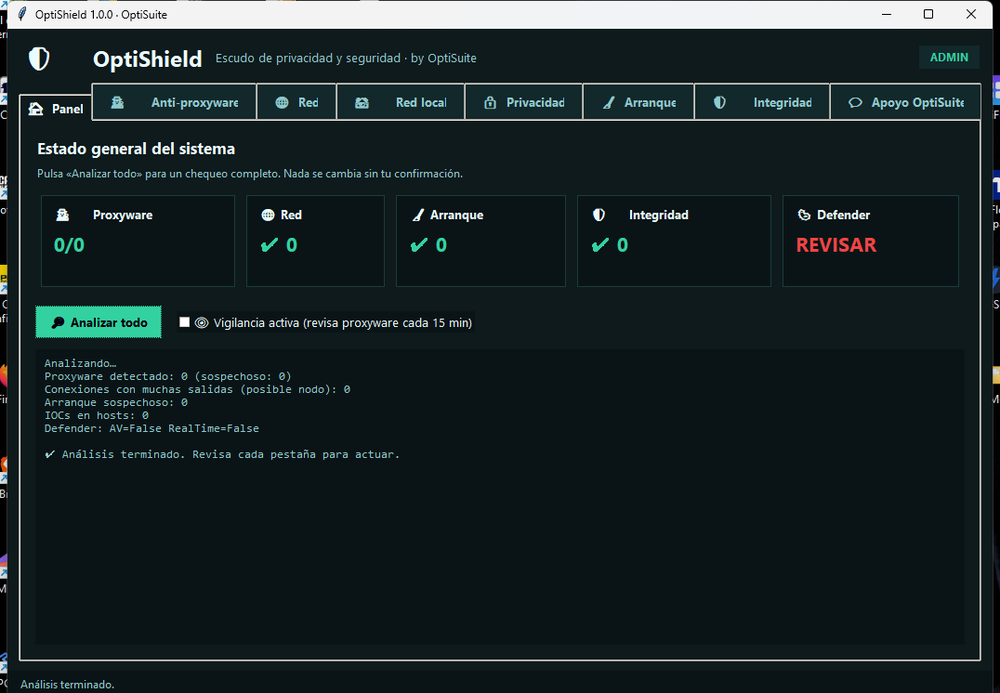This screenshot has width=1000, height=693.
Task: Click the Arranque card title
Action: (x=457, y=215)
